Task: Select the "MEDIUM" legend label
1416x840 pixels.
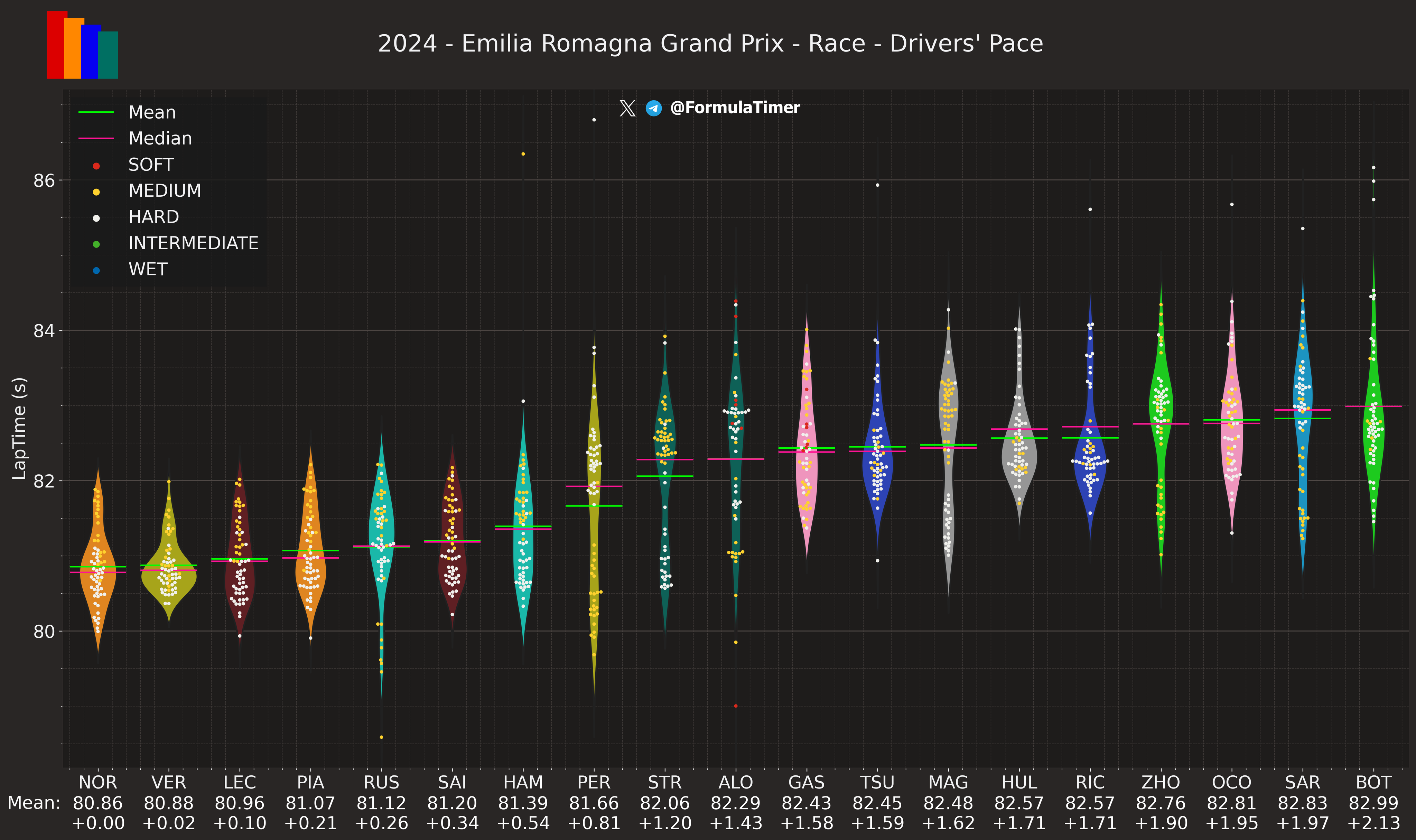Action: tap(165, 191)
